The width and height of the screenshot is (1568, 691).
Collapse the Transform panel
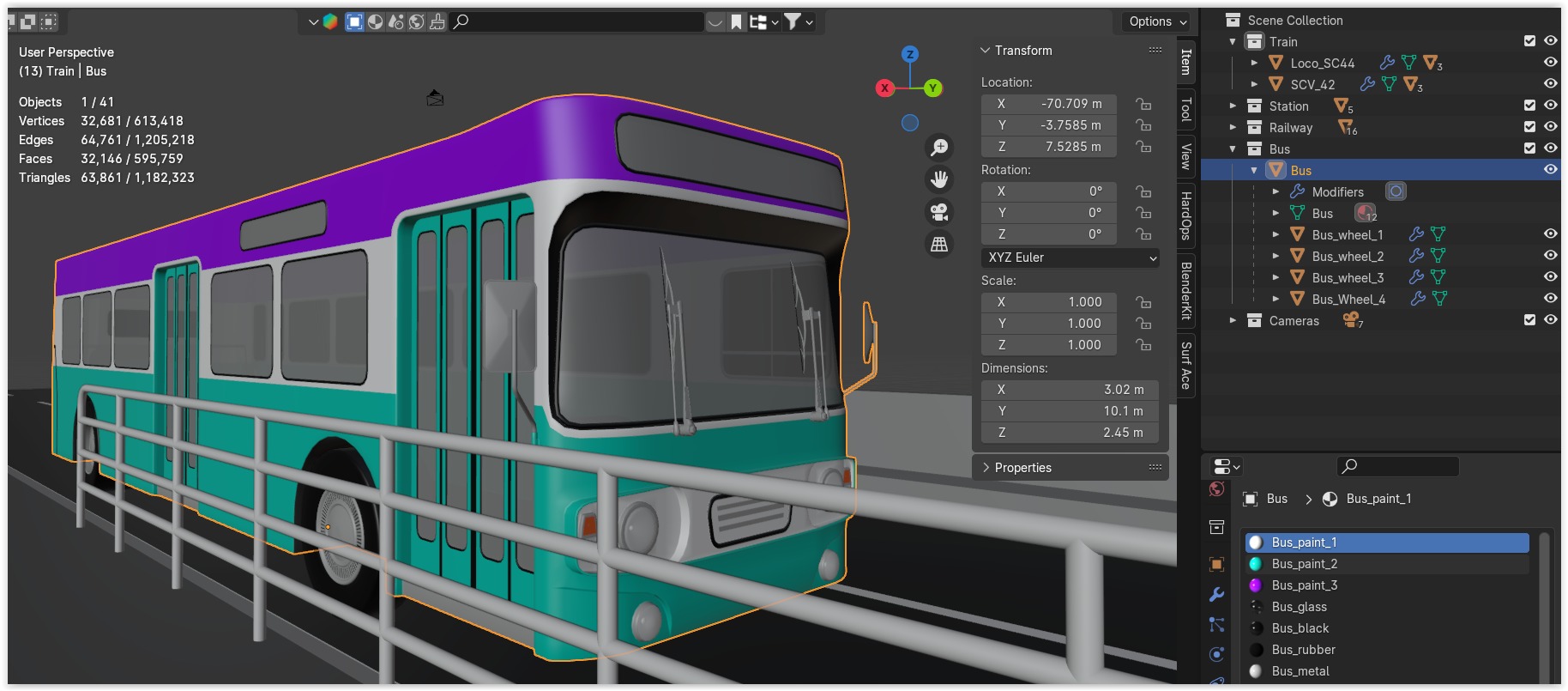(x=986, y=51)
